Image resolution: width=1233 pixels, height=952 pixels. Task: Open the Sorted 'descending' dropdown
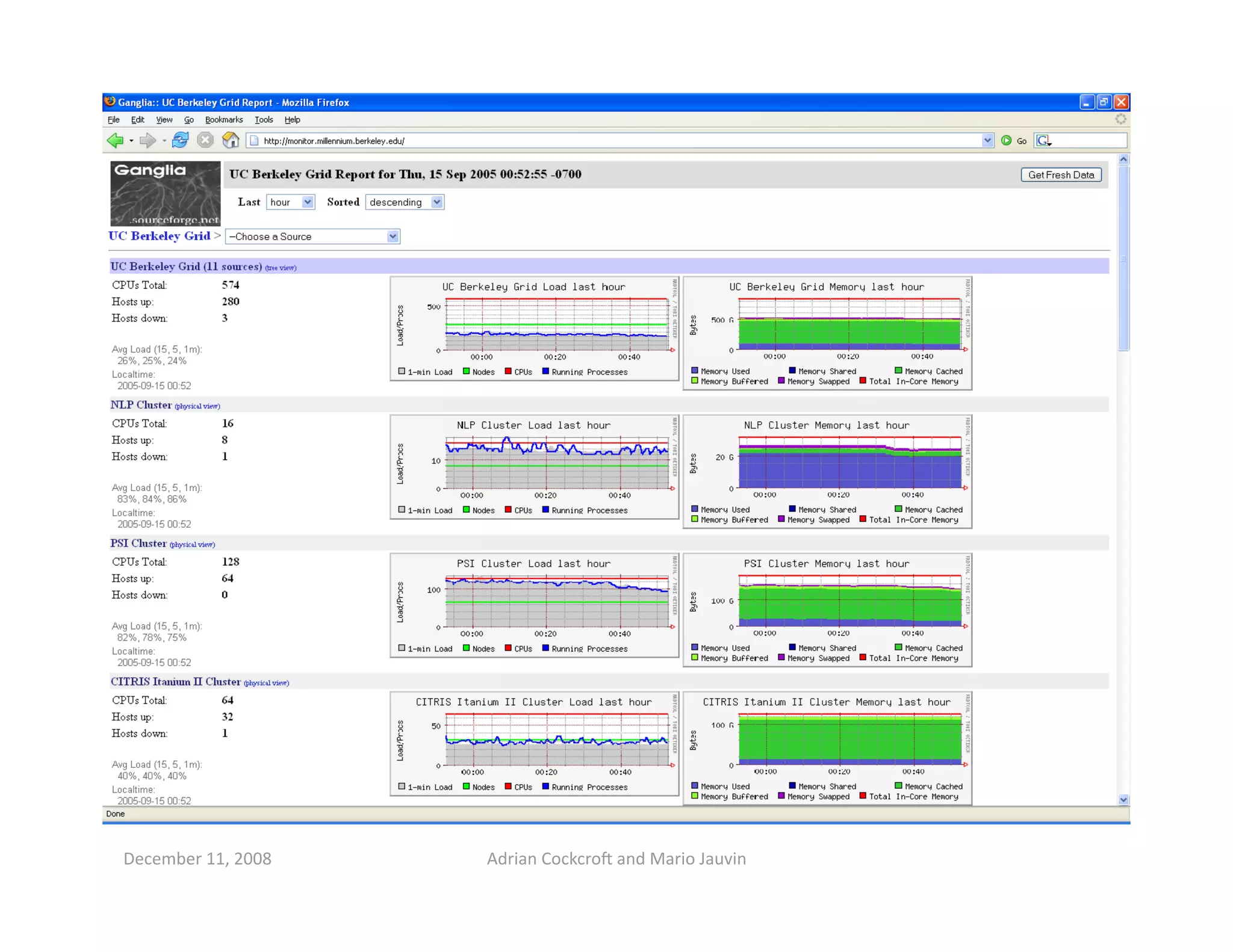[405, 202]
